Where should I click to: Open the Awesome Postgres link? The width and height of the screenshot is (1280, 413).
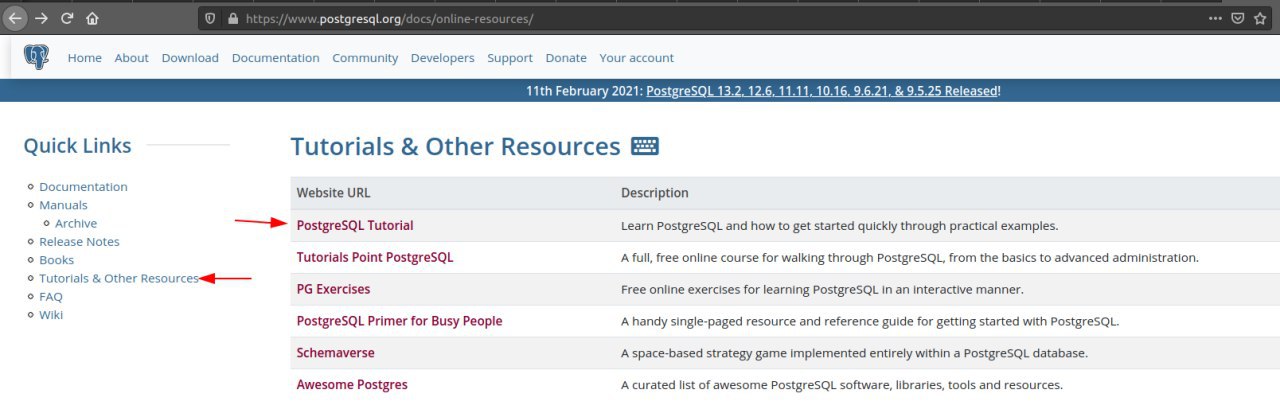pyautogui.click(x=352, y=385)
